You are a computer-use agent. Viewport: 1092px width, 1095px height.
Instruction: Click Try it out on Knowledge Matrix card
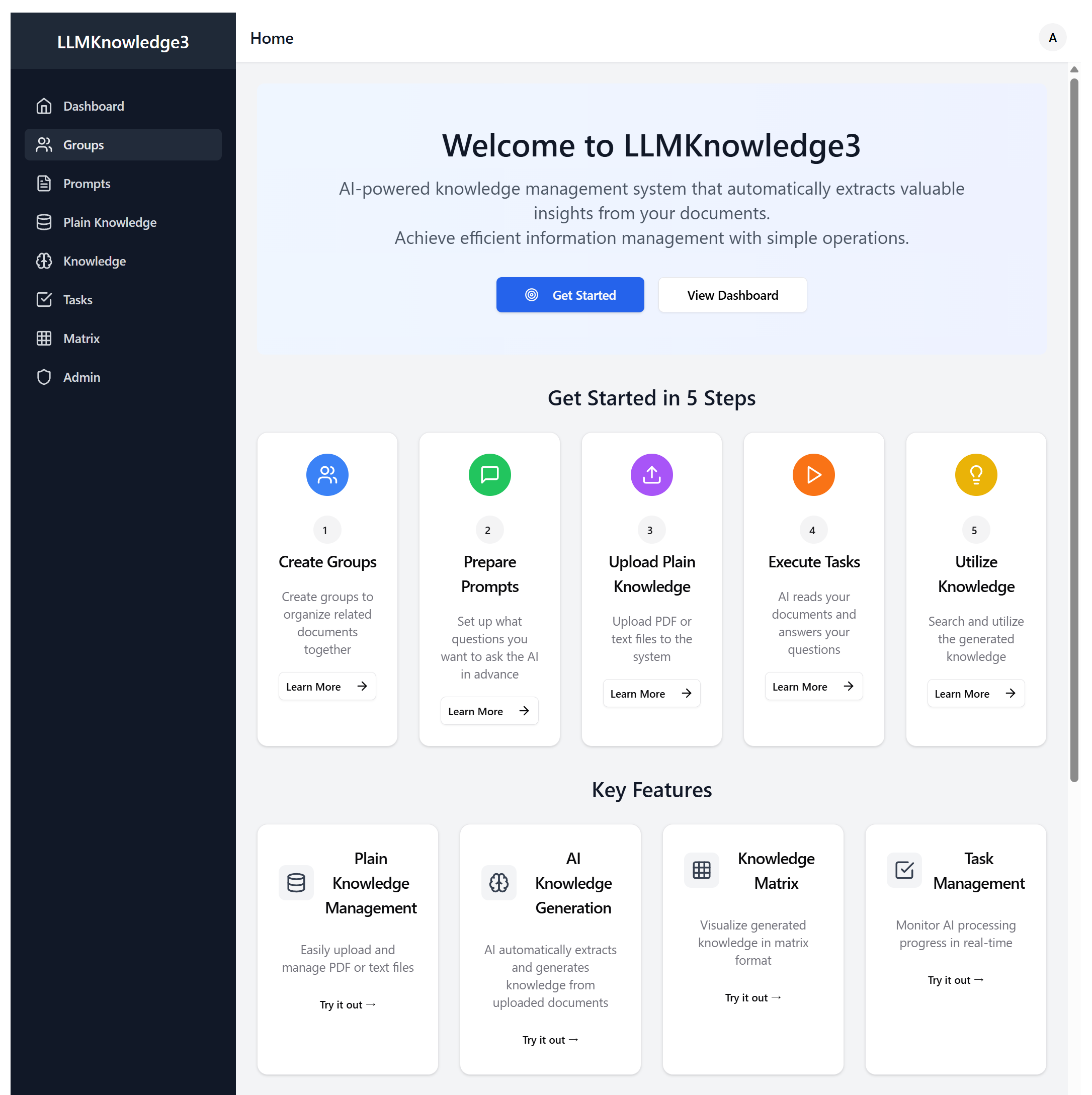752,997
